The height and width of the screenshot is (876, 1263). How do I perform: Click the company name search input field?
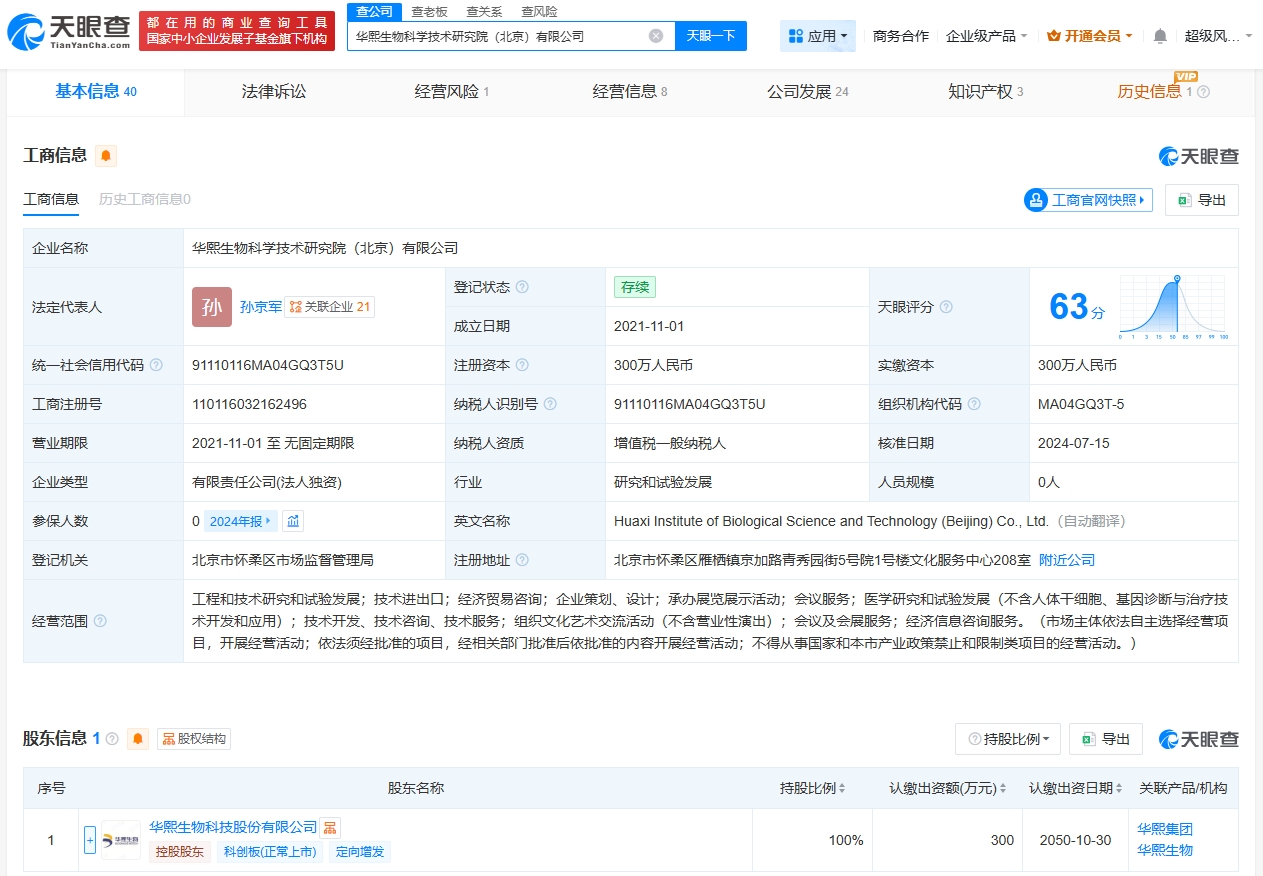pos(500,36)
